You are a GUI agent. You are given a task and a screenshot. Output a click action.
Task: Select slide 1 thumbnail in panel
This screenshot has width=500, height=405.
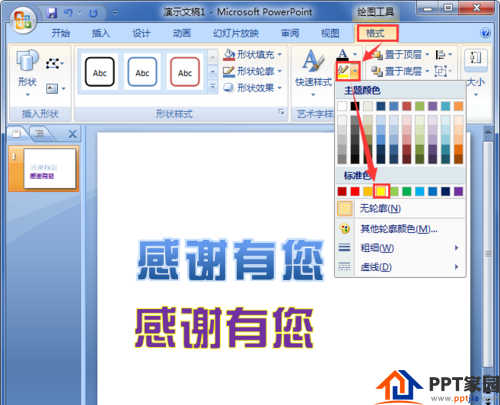point(50,169)
